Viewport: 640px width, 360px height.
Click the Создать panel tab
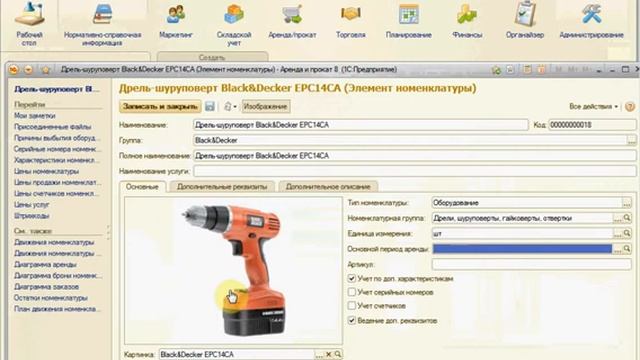(212, 57)
